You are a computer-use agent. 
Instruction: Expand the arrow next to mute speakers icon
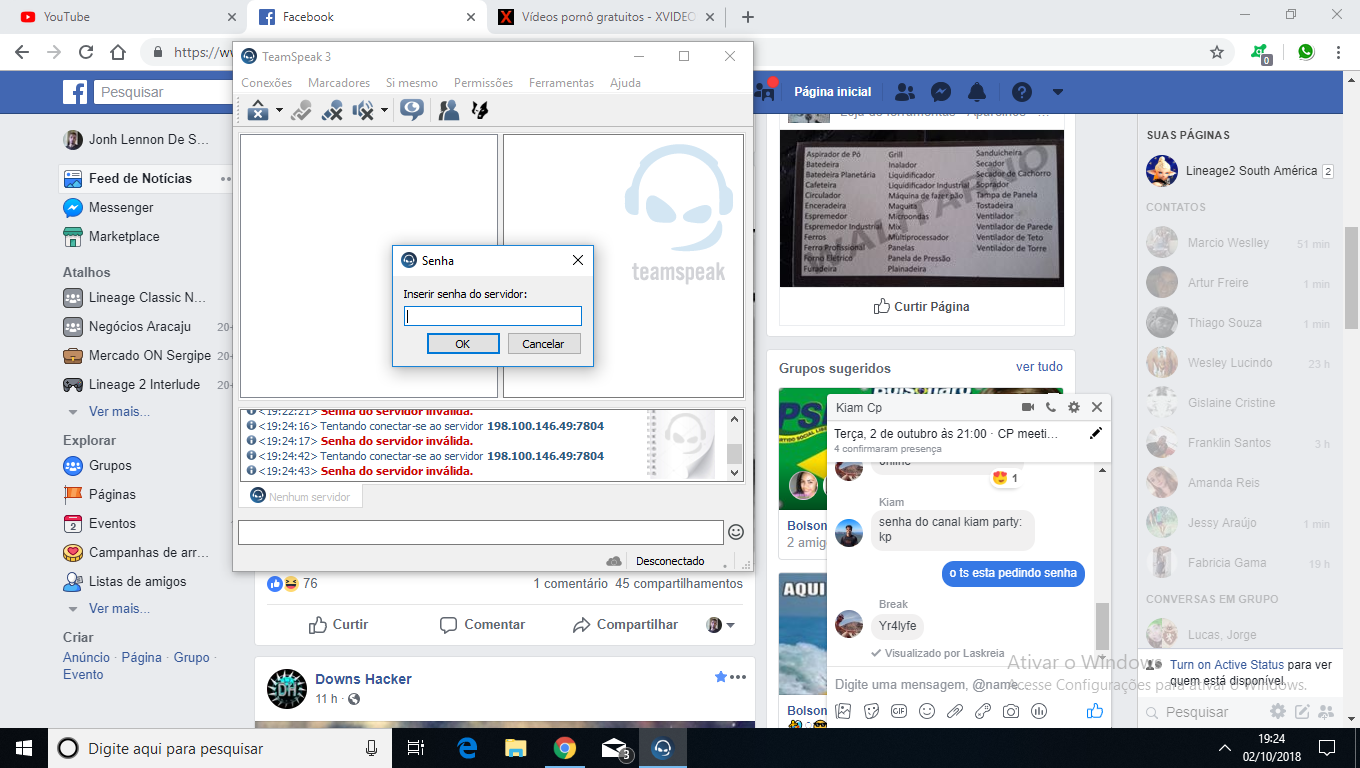pos(384,110)
